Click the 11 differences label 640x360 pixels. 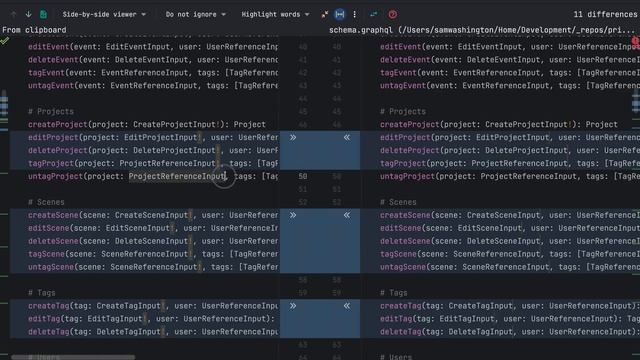tap(605, 14)
